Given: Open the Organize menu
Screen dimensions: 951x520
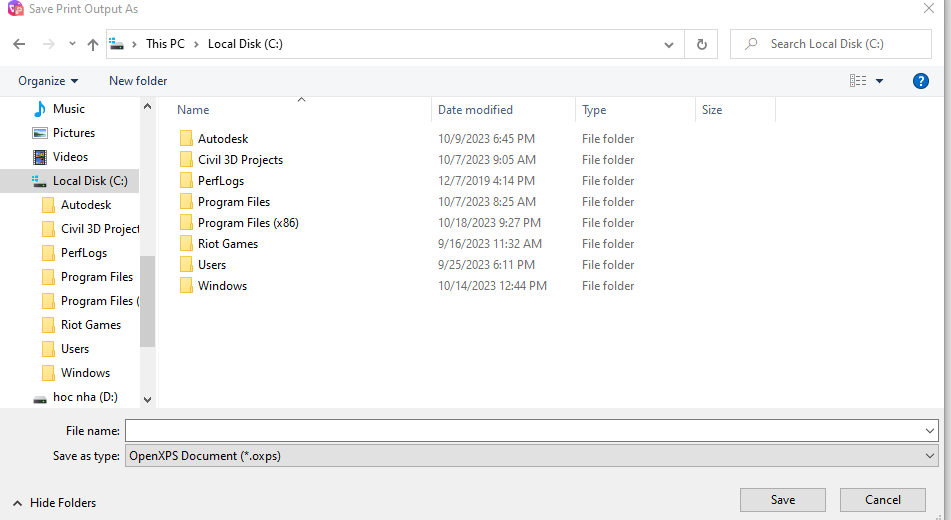Looking at the screenshot, I should [x=48, y=81].
